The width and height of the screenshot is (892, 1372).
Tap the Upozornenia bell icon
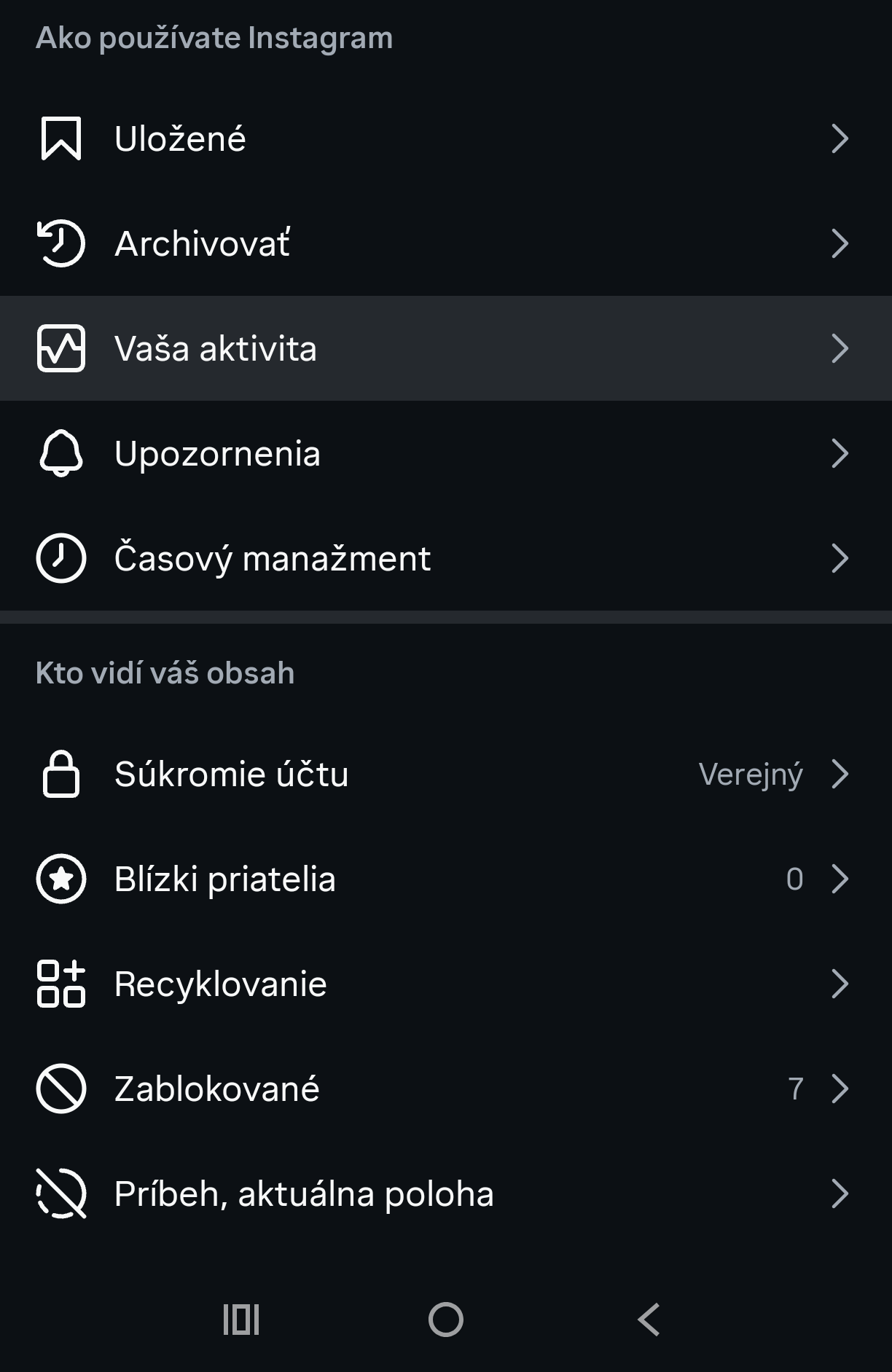click(61, 453)
